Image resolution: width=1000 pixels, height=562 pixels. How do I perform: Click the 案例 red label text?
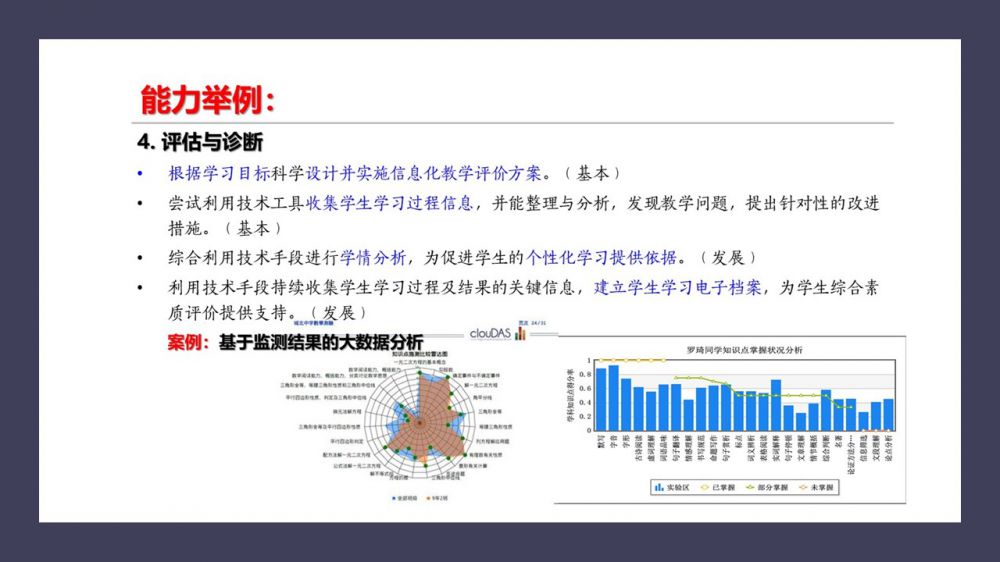[x=188, y=343]
